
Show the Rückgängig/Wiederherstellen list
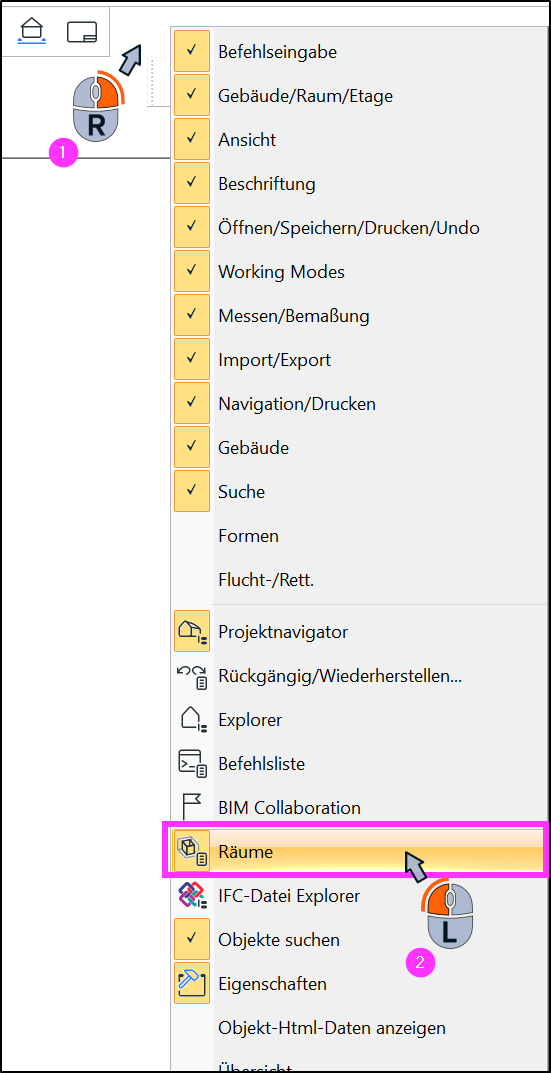click(359, 676)
